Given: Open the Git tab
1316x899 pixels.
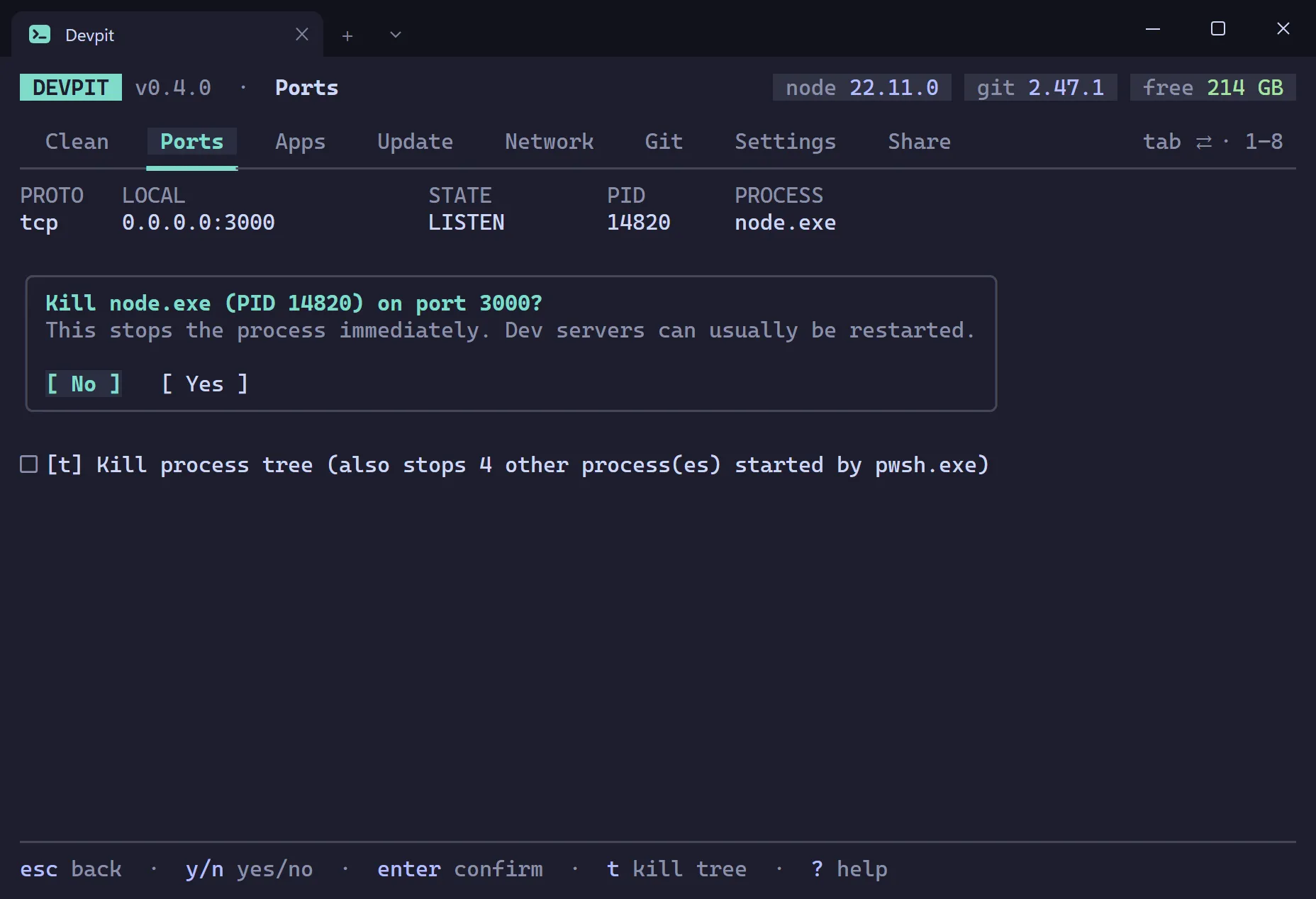Looking at the screenshot, I should [664, 142].
